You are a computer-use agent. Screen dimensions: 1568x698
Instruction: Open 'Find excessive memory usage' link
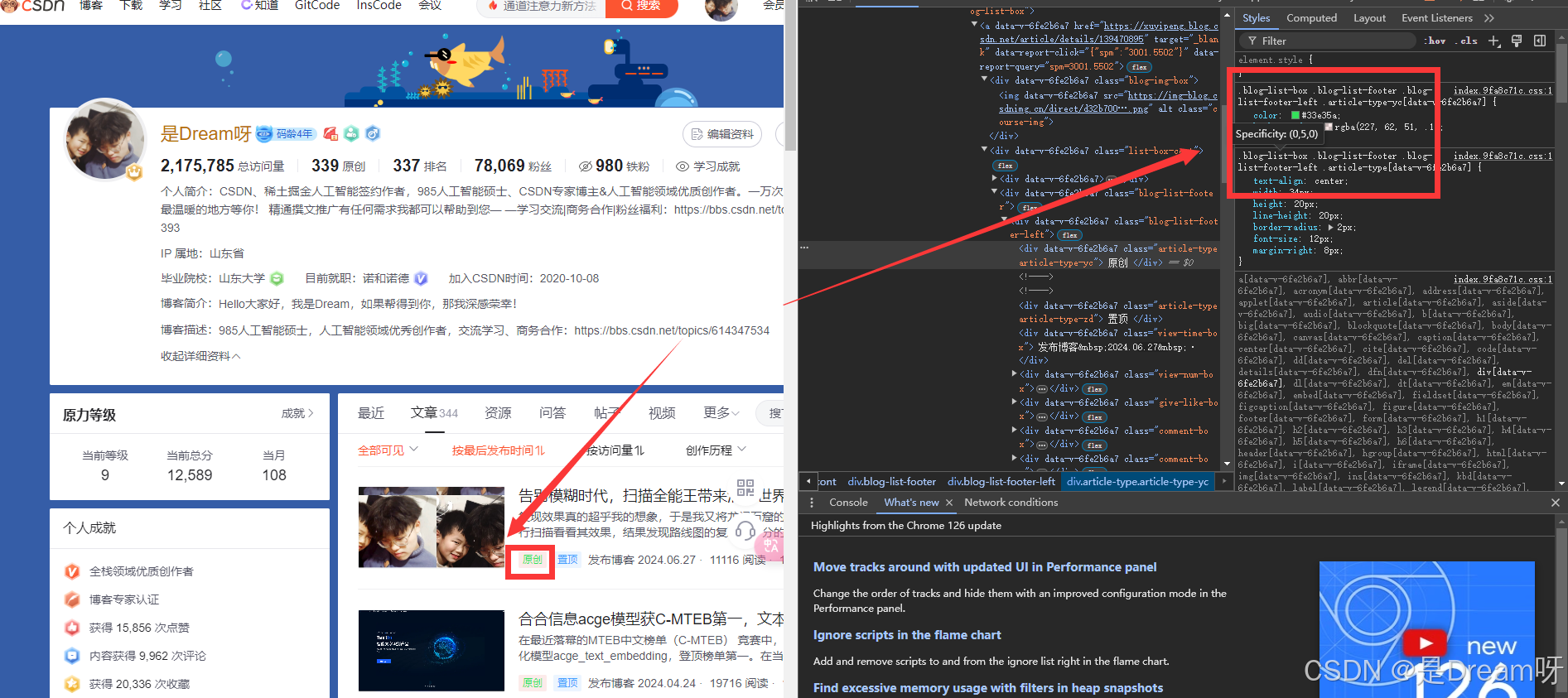pos(987,688)
